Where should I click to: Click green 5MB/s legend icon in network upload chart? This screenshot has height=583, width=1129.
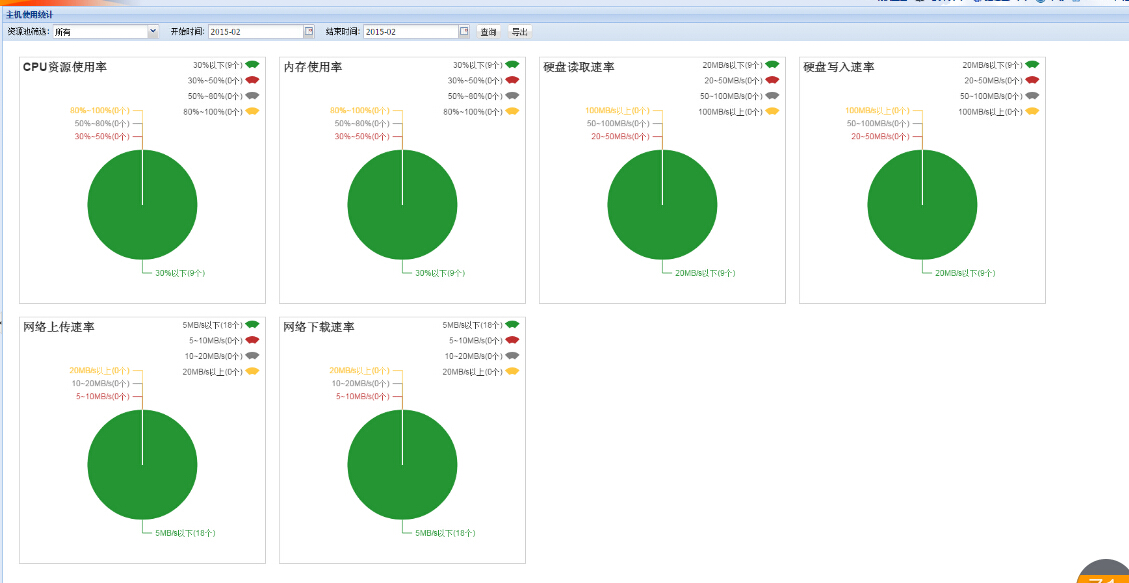[x=252, y=325]
